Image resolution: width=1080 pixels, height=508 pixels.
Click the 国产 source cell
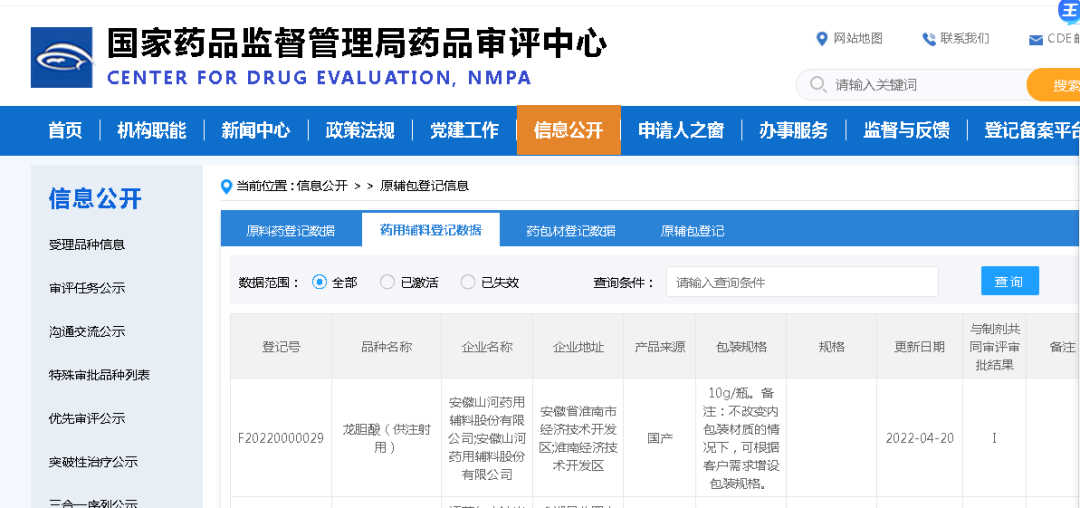point(660,438)
